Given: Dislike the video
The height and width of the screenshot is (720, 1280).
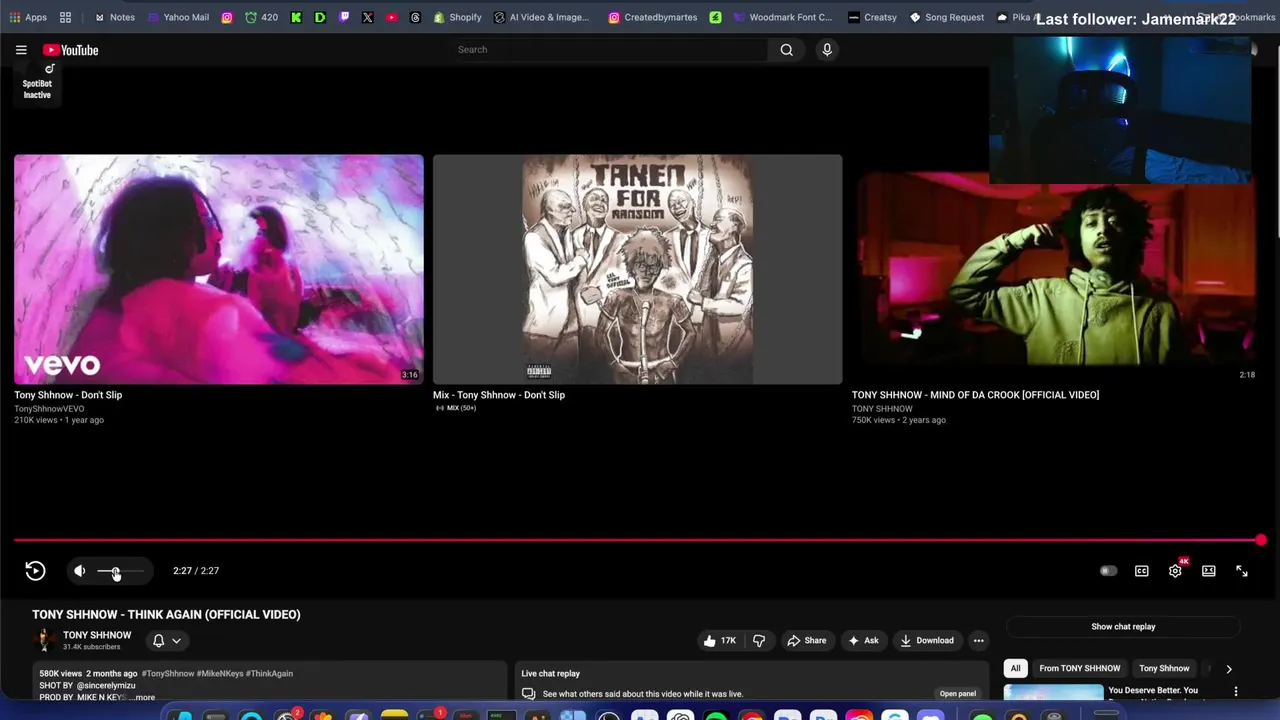Looking at the screenshot, I should [x=759, y=641].
